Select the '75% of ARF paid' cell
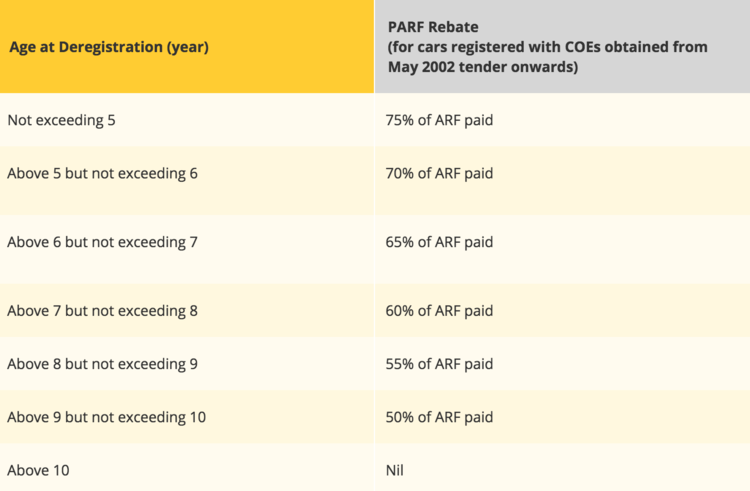Image resolution: width=750 pixels, height=491 pixels. (x=562, y=120)
